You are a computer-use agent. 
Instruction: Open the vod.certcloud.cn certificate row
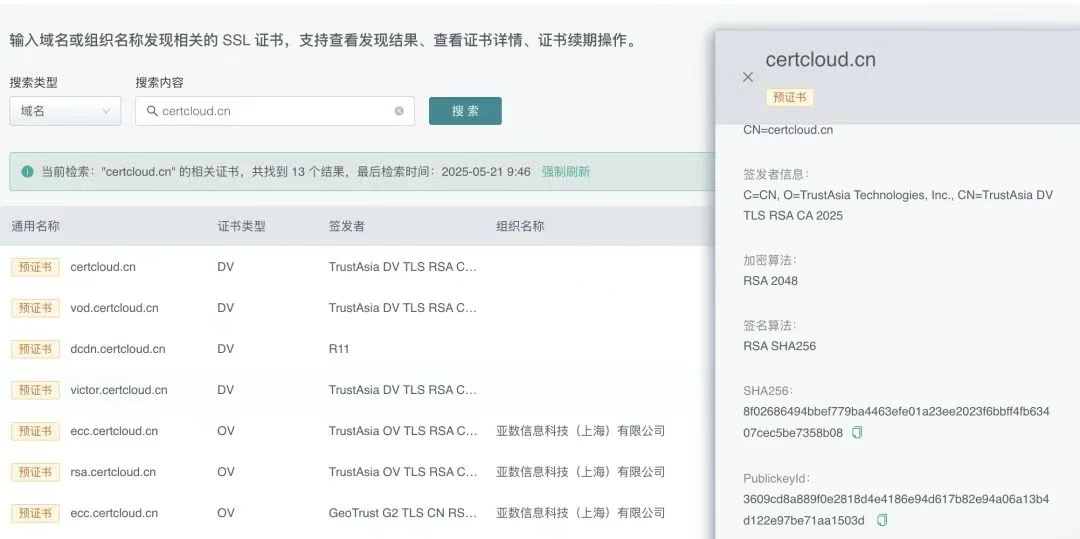114,308
